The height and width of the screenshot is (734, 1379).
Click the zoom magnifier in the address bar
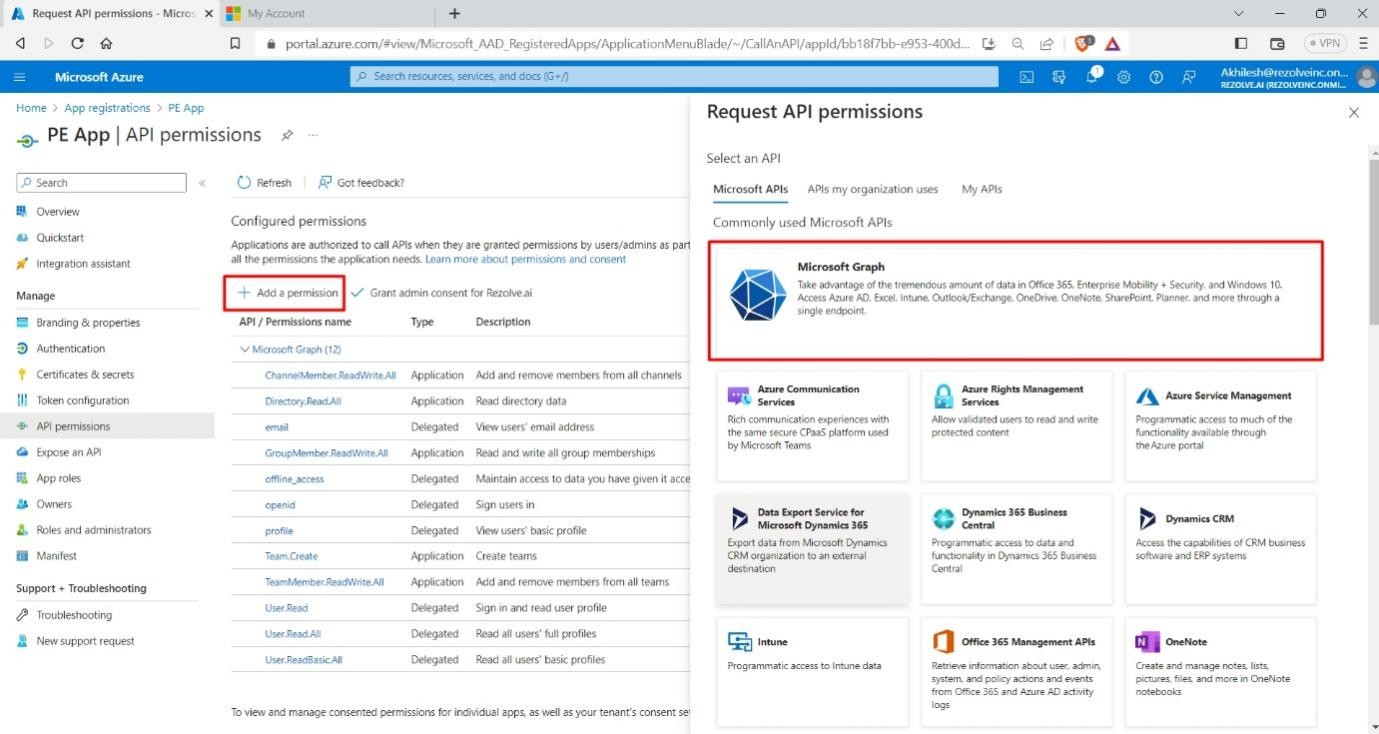[x=1017, y=44]
